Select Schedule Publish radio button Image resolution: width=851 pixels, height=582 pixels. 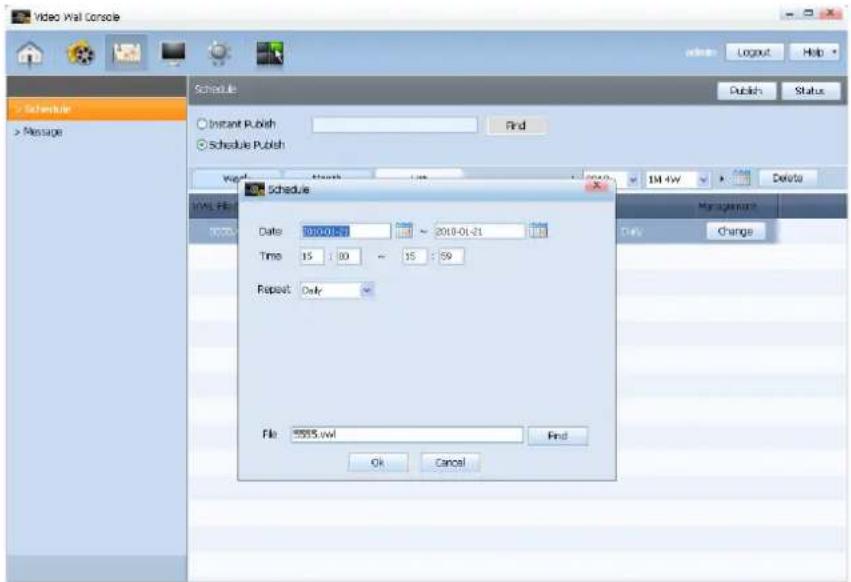202,145
